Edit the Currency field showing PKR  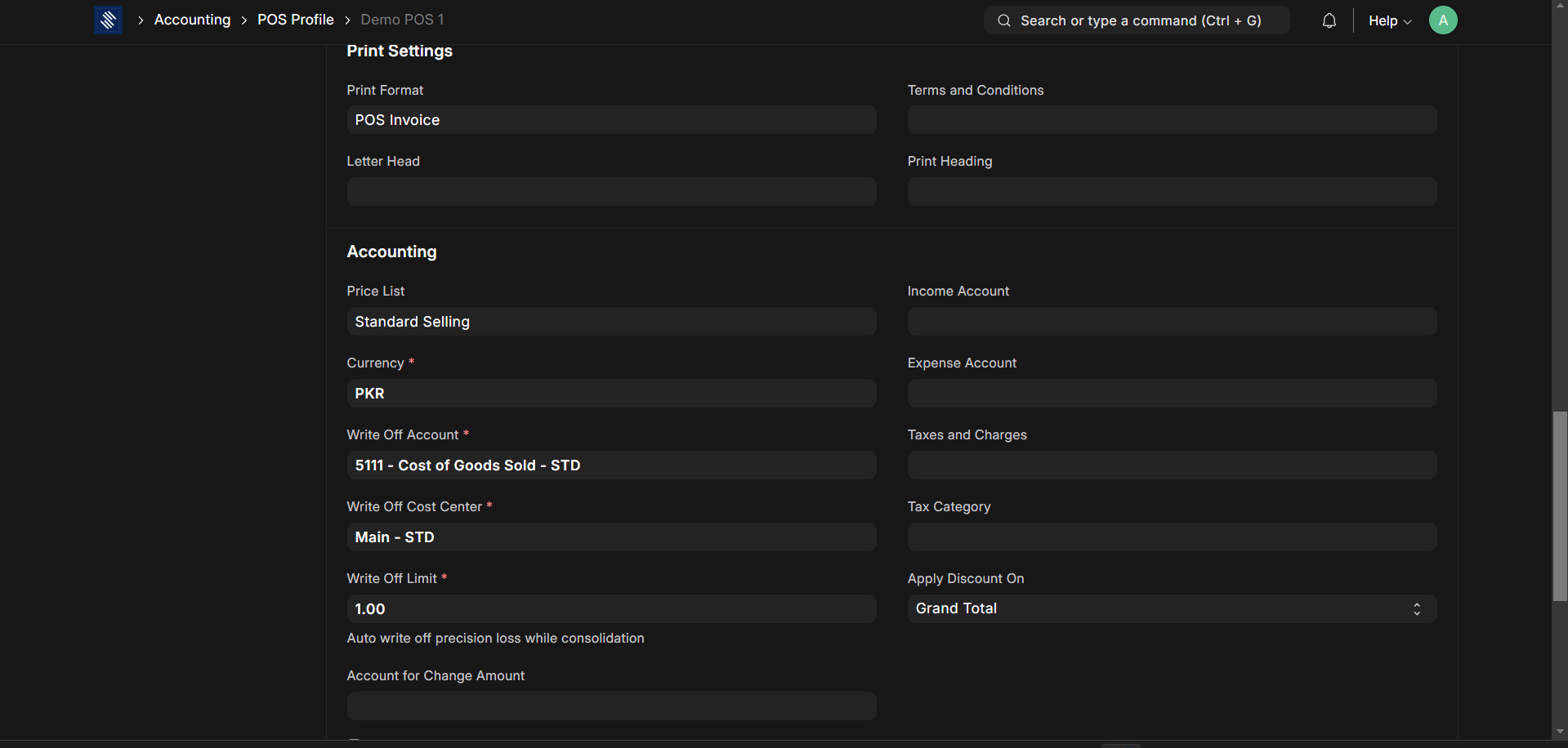click(x=611, y=394)
